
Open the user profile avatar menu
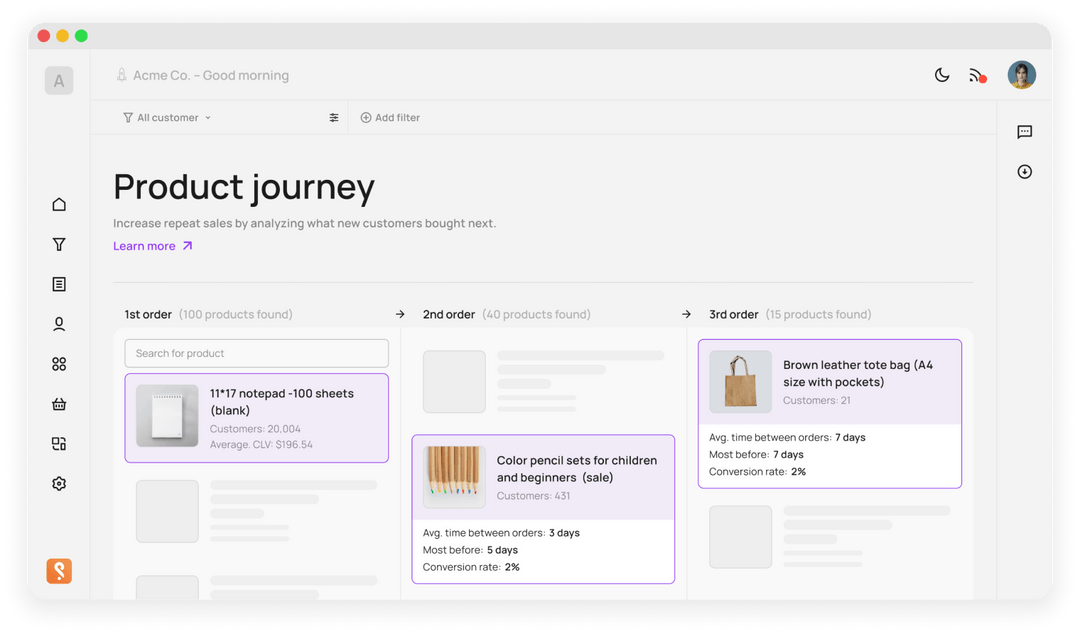[1021, 75]
